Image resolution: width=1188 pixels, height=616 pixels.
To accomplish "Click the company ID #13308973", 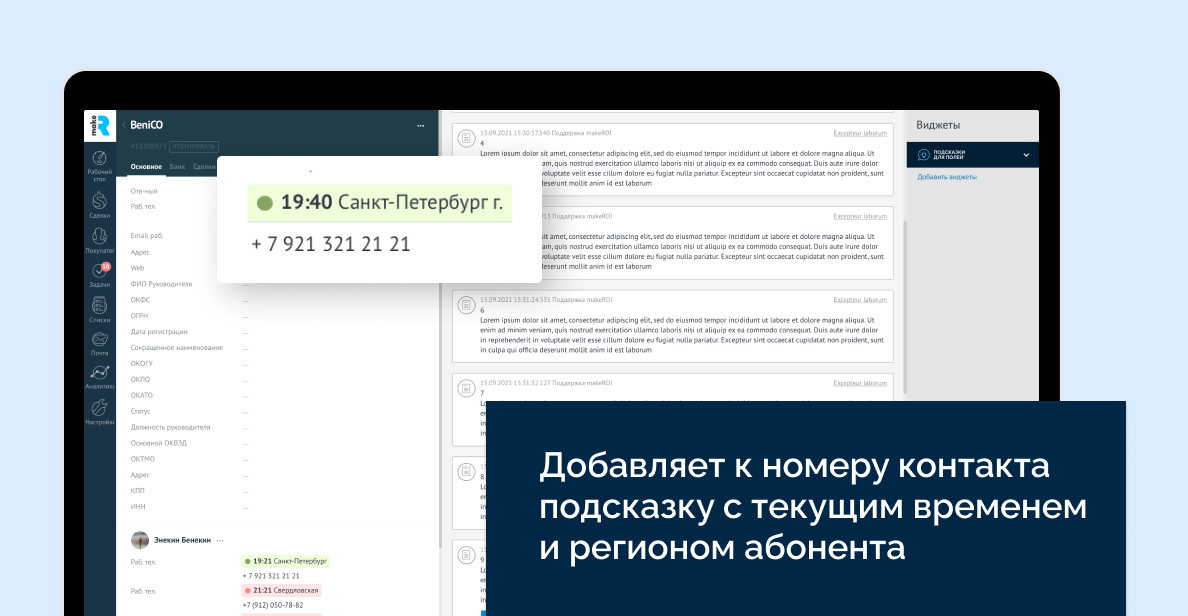I will 148,146.
